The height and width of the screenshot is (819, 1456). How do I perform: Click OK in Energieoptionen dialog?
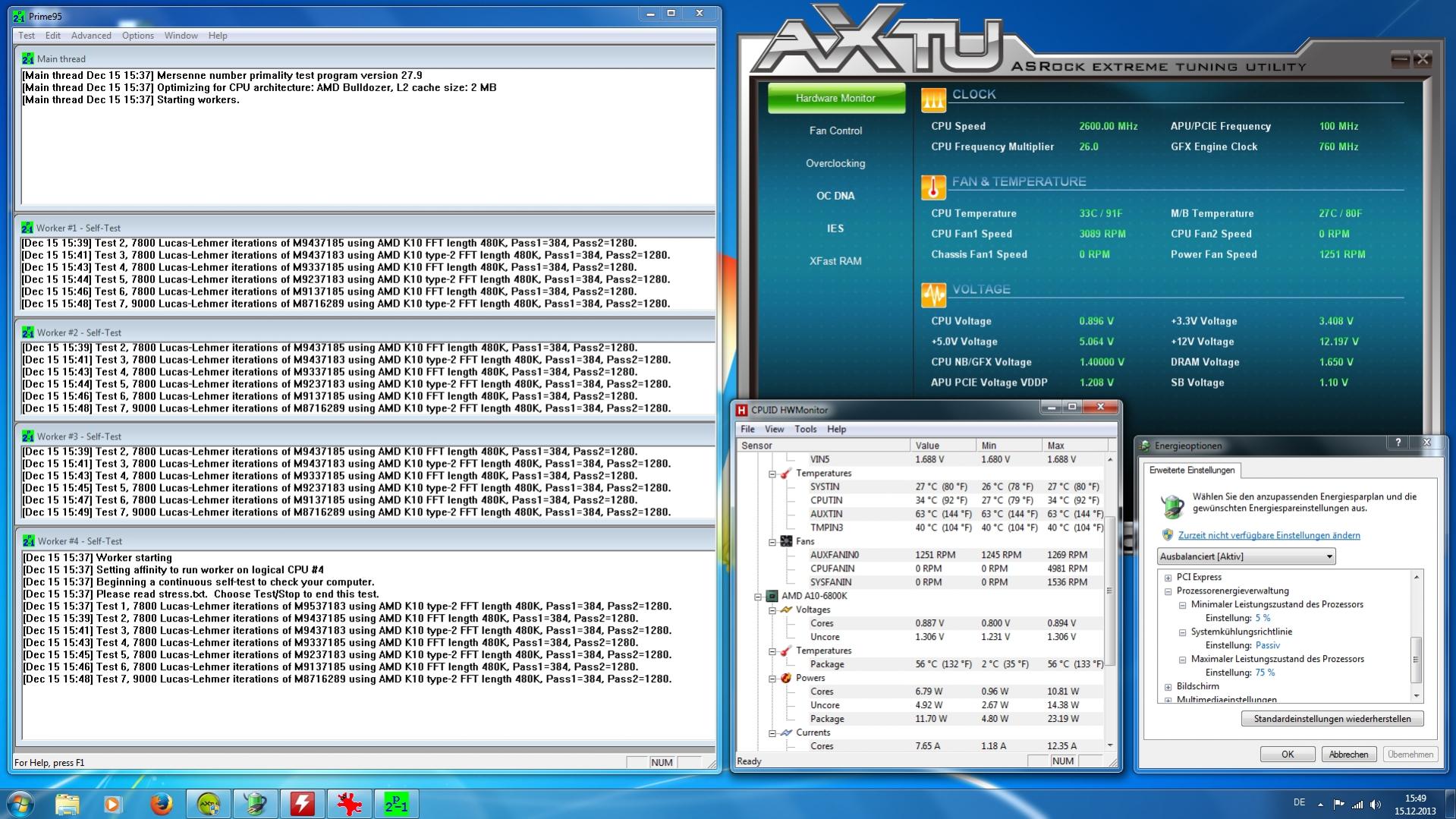click(1288, 754)
